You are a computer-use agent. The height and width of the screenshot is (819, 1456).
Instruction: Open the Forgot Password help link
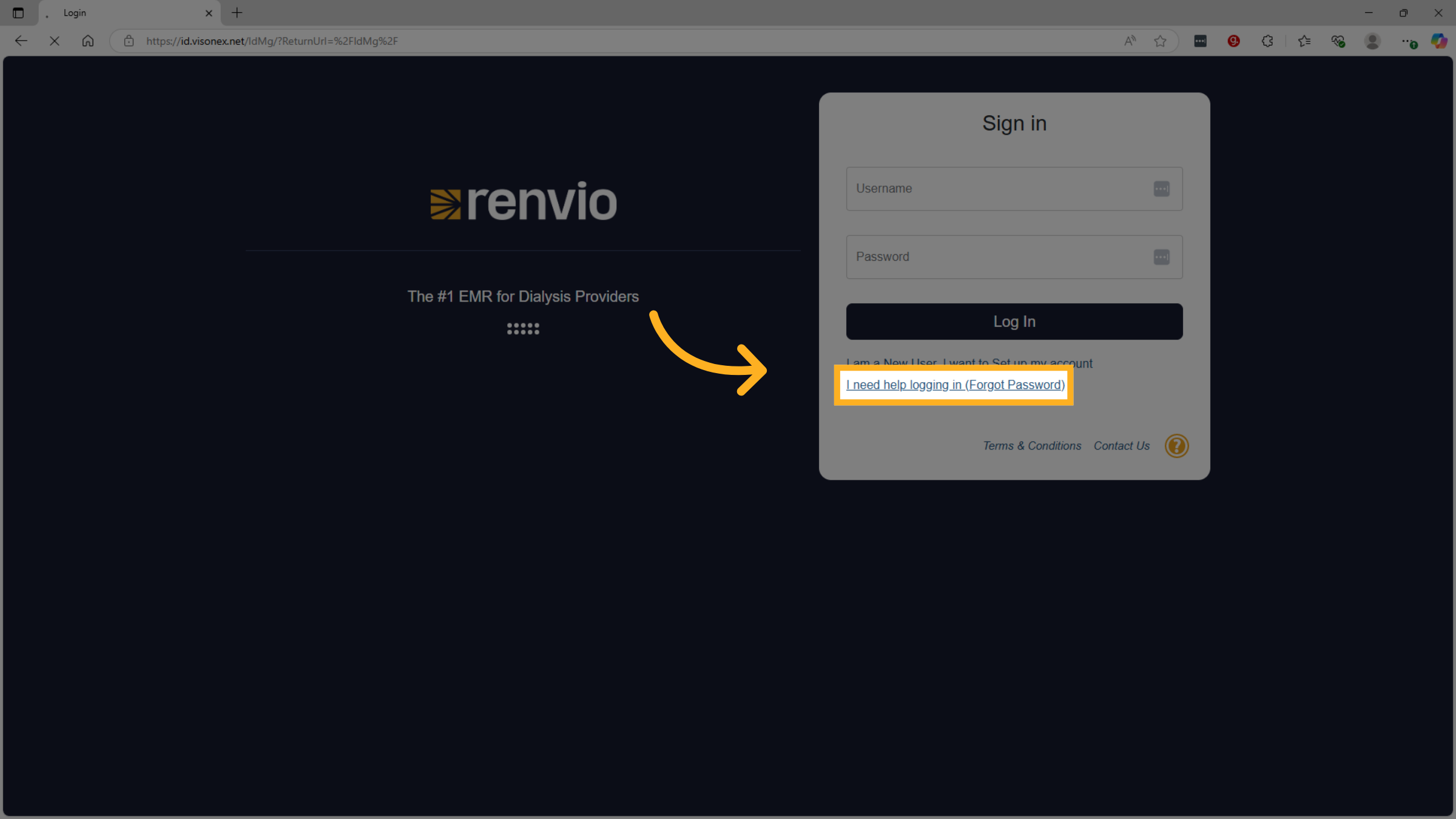(955, 385)
